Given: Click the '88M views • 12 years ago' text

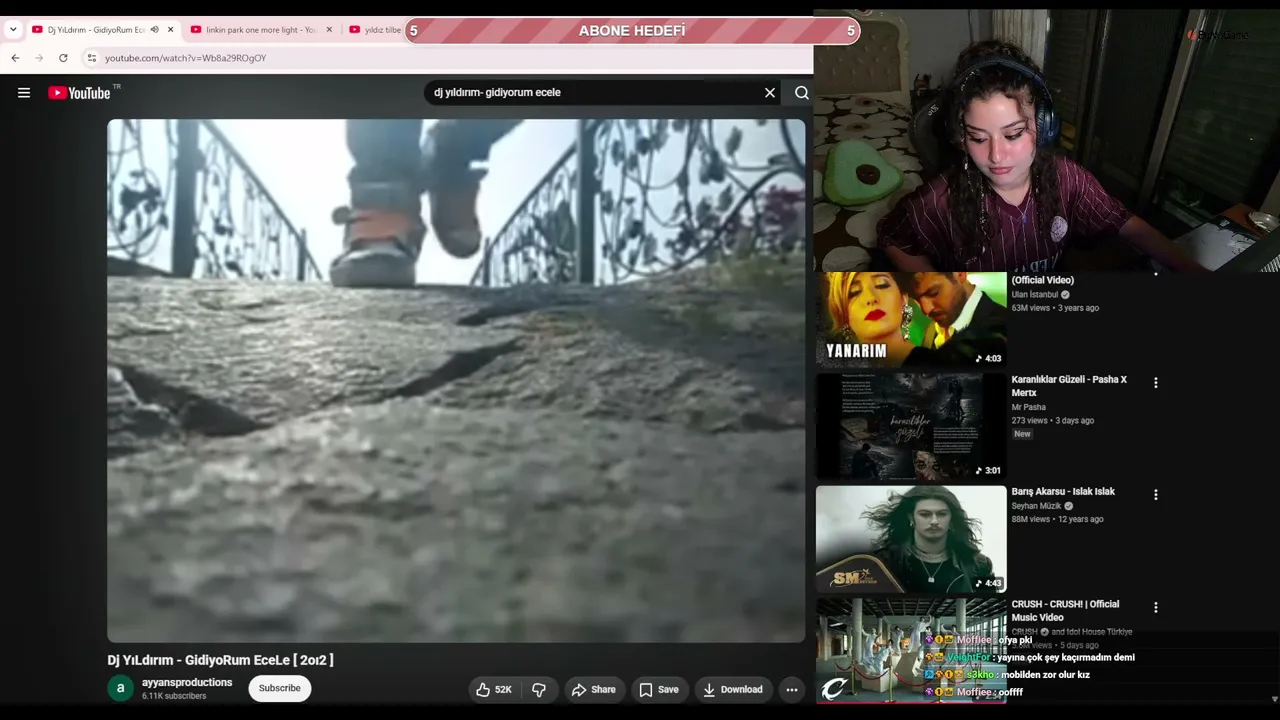Looking at the screenshot, I should click(1058, 520).
